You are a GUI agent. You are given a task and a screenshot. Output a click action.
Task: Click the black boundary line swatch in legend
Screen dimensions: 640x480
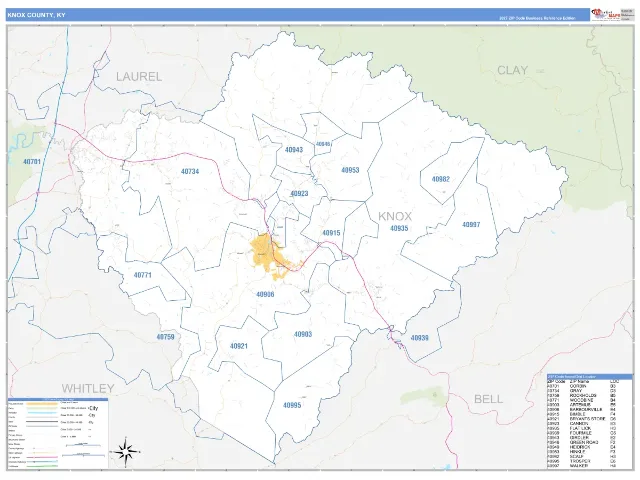42,422
